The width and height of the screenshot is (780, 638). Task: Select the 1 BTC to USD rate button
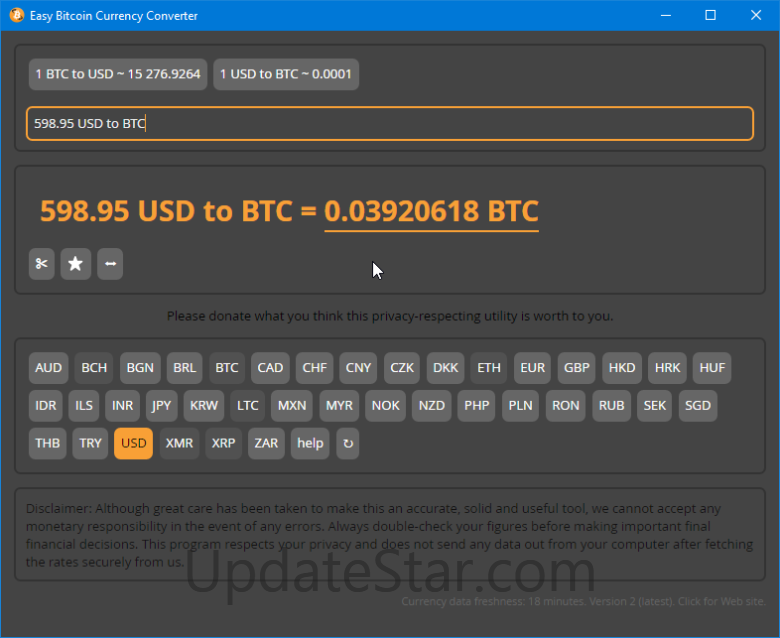118,74
